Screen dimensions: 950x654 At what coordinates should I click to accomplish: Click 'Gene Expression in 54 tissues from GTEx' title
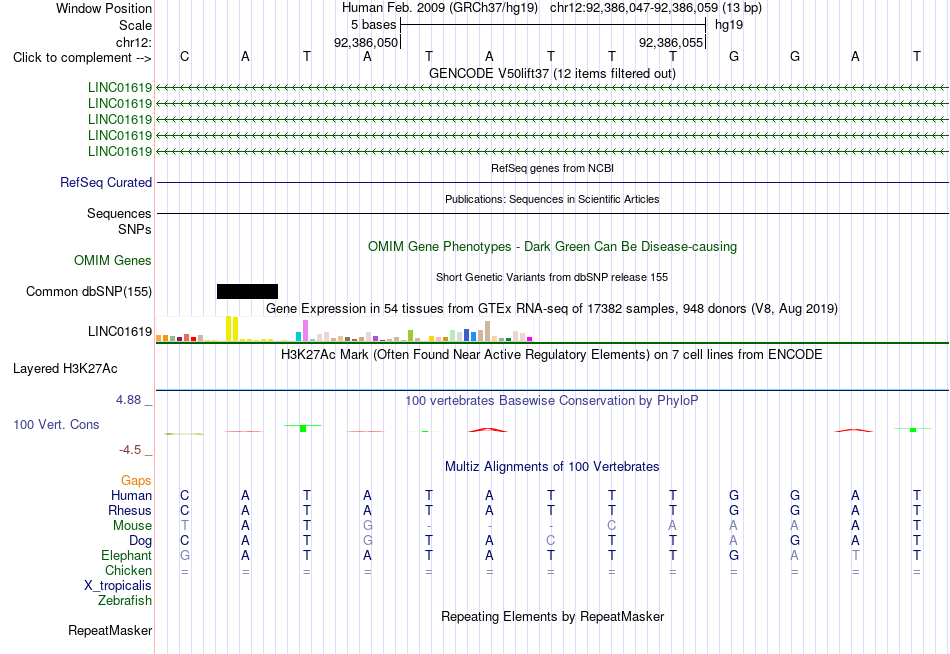click(x=551, y=309)
